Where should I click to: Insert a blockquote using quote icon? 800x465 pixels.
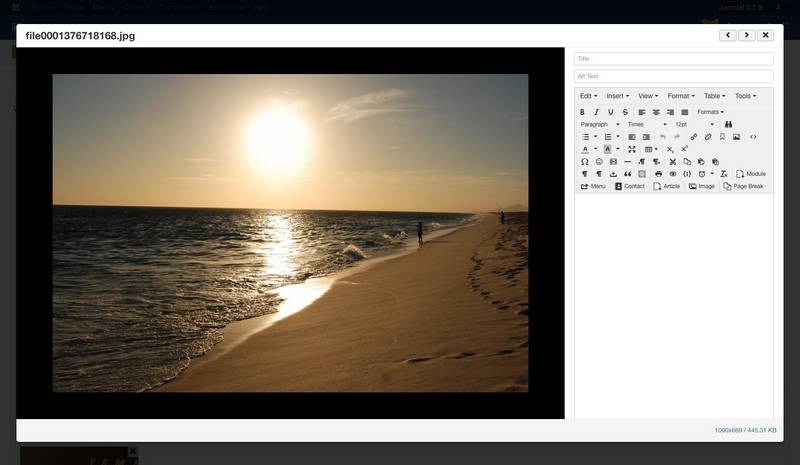pos(627,174)
